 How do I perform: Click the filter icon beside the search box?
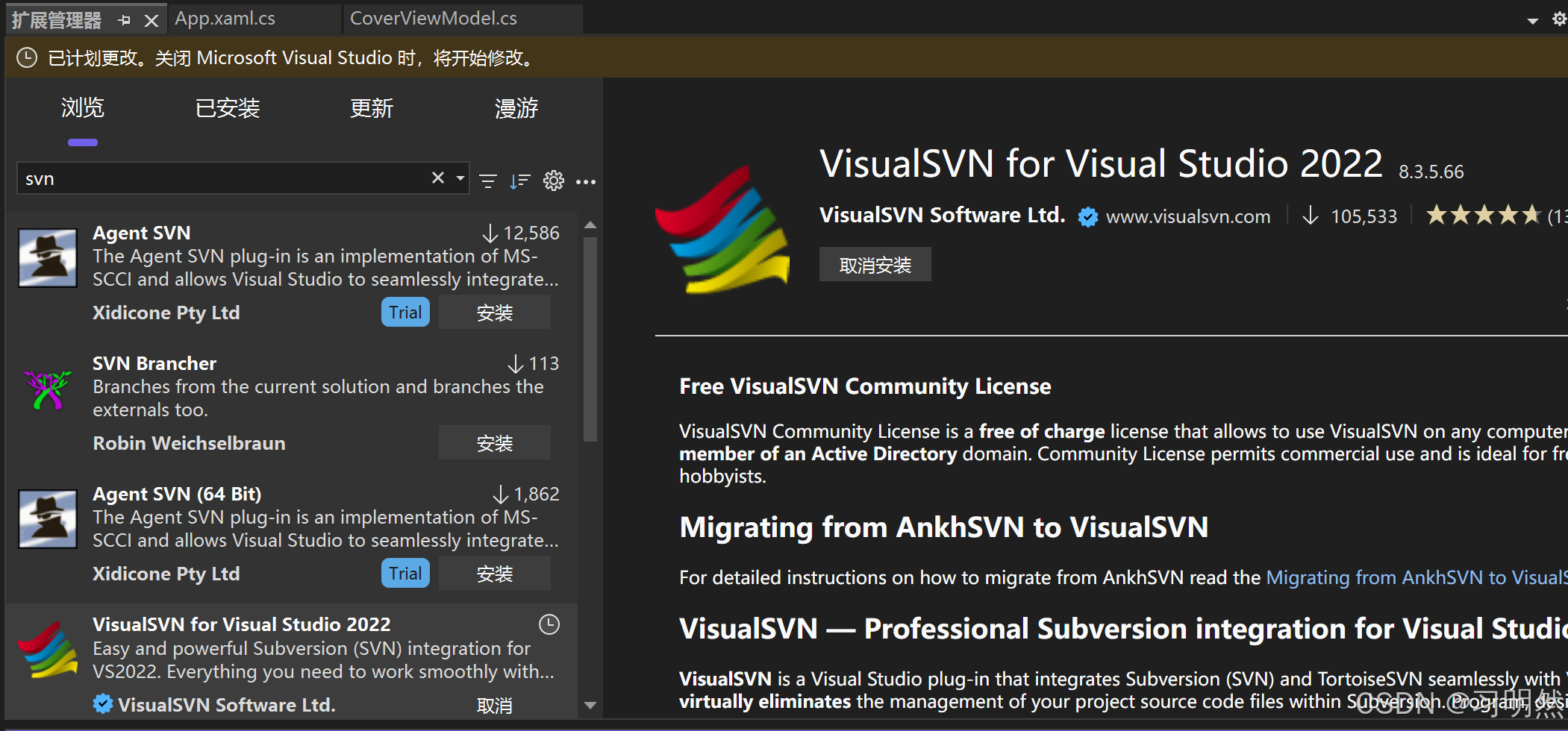(x=487, y=181)
